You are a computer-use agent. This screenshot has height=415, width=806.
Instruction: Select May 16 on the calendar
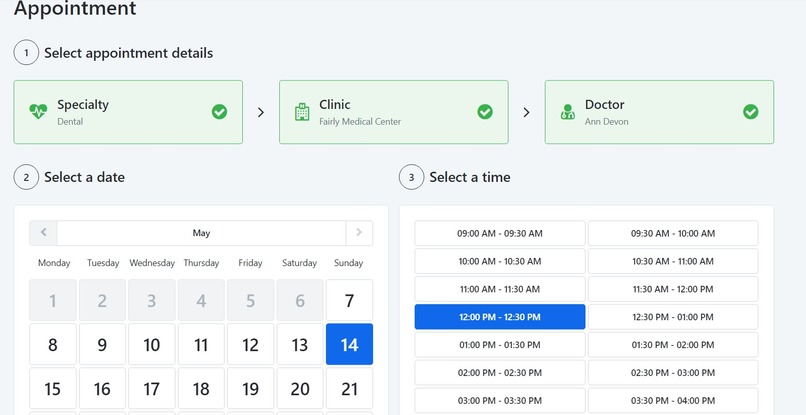click(x=102, y=388)
